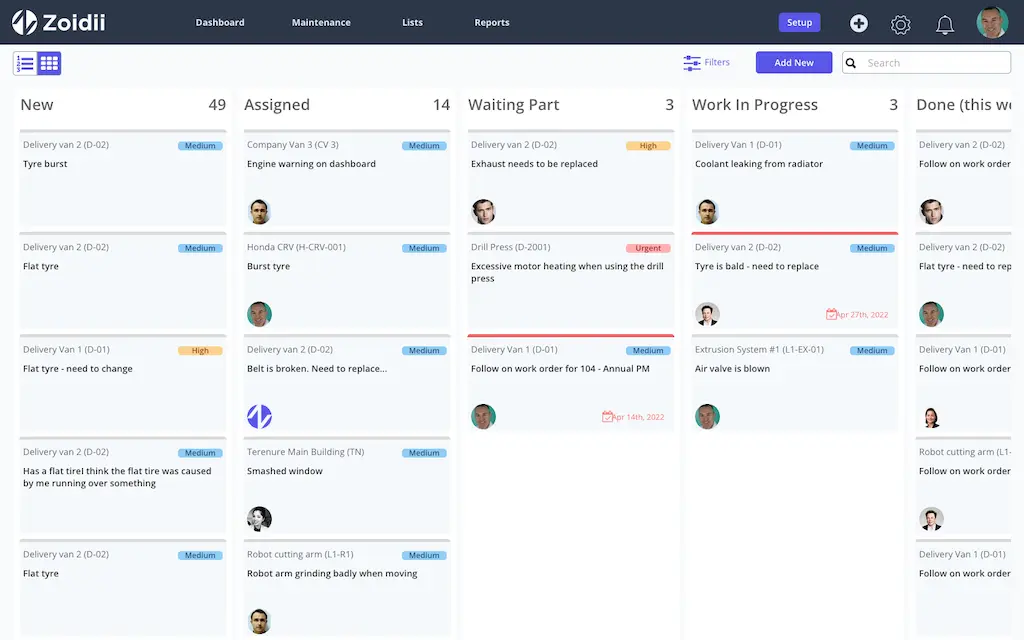Click 'Apr 27th, 2022' due date
The image size is (1024, 640).
863,315
